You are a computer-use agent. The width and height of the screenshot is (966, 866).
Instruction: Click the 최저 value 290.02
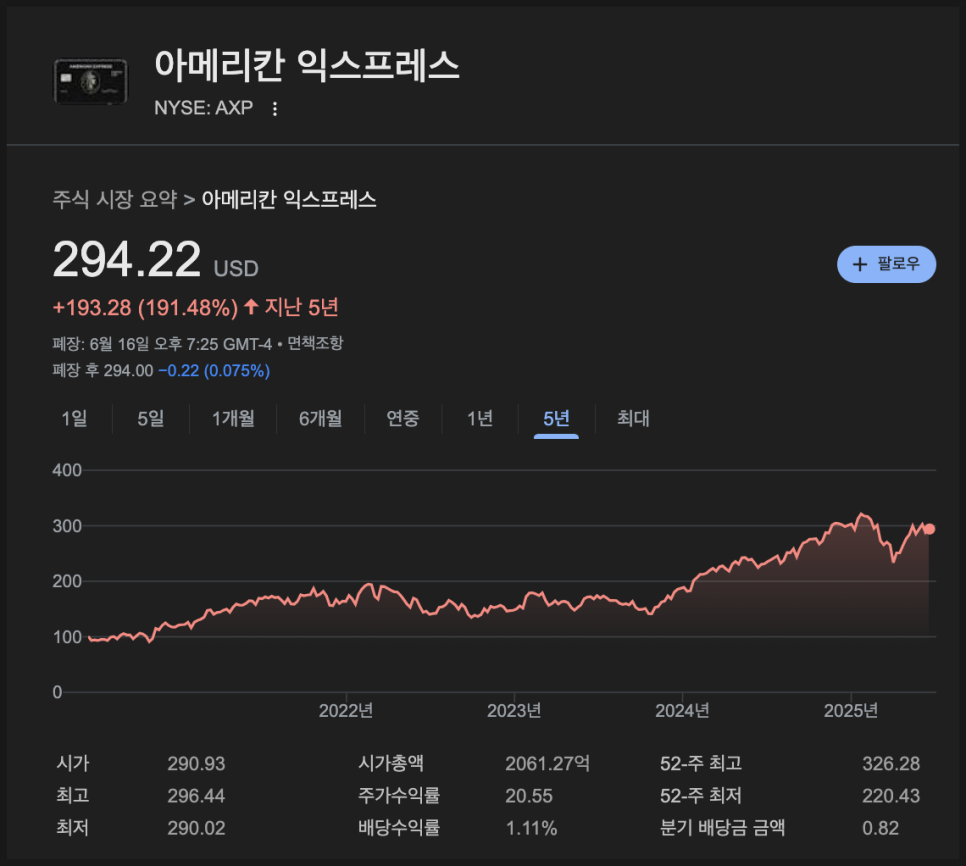196,828
